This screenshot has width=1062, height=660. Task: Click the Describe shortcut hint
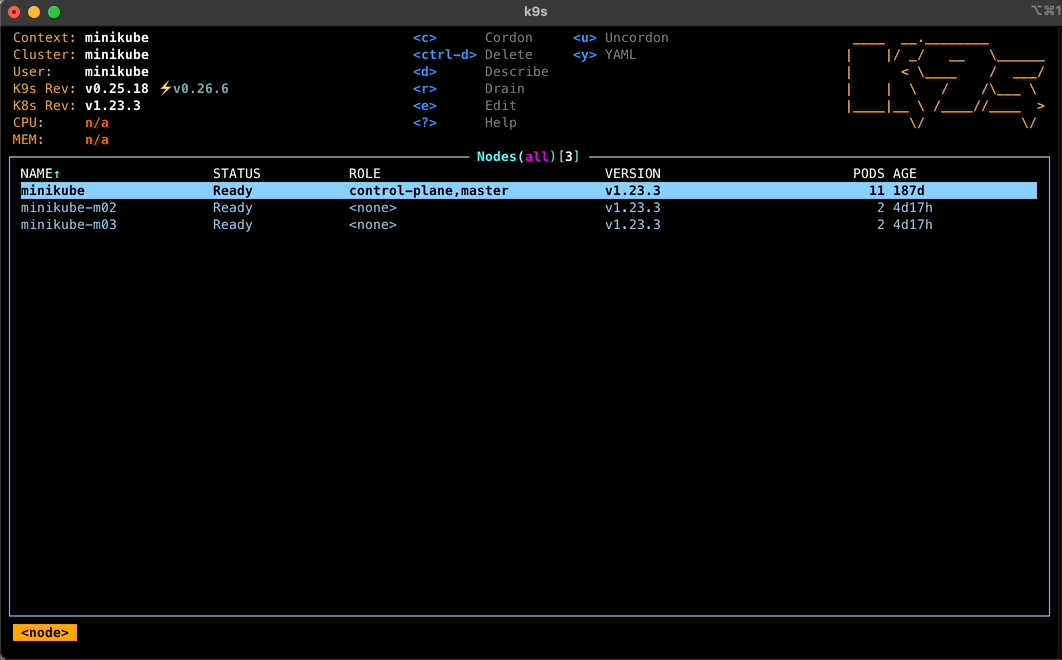click(517, 71)
